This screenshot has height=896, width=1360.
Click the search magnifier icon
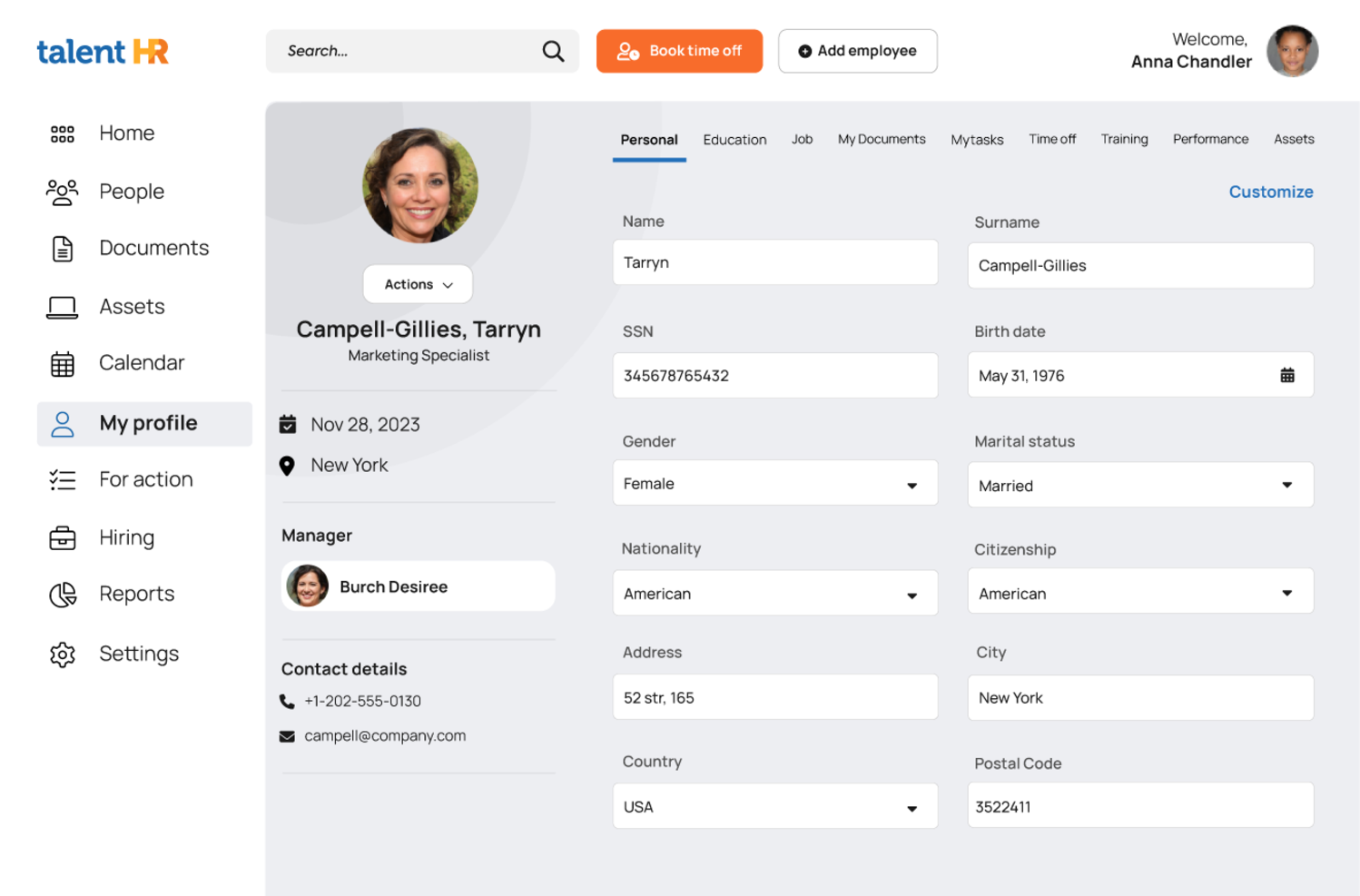point(553,51)
